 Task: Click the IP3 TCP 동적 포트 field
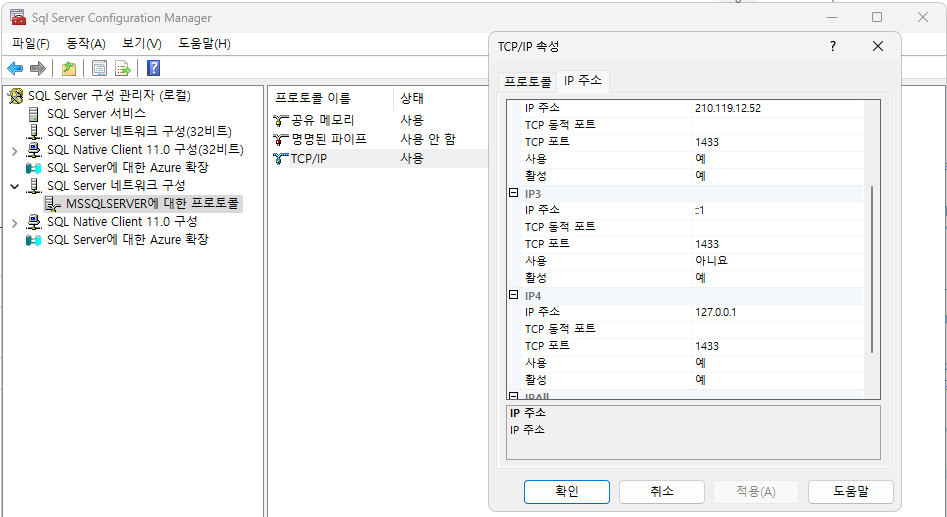778,227
